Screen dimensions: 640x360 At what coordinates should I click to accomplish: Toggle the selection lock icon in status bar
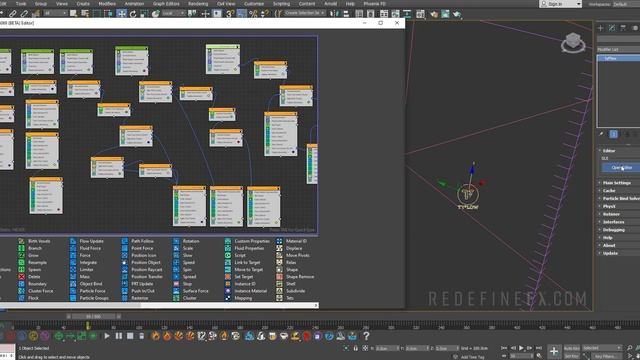click(356, 348)
